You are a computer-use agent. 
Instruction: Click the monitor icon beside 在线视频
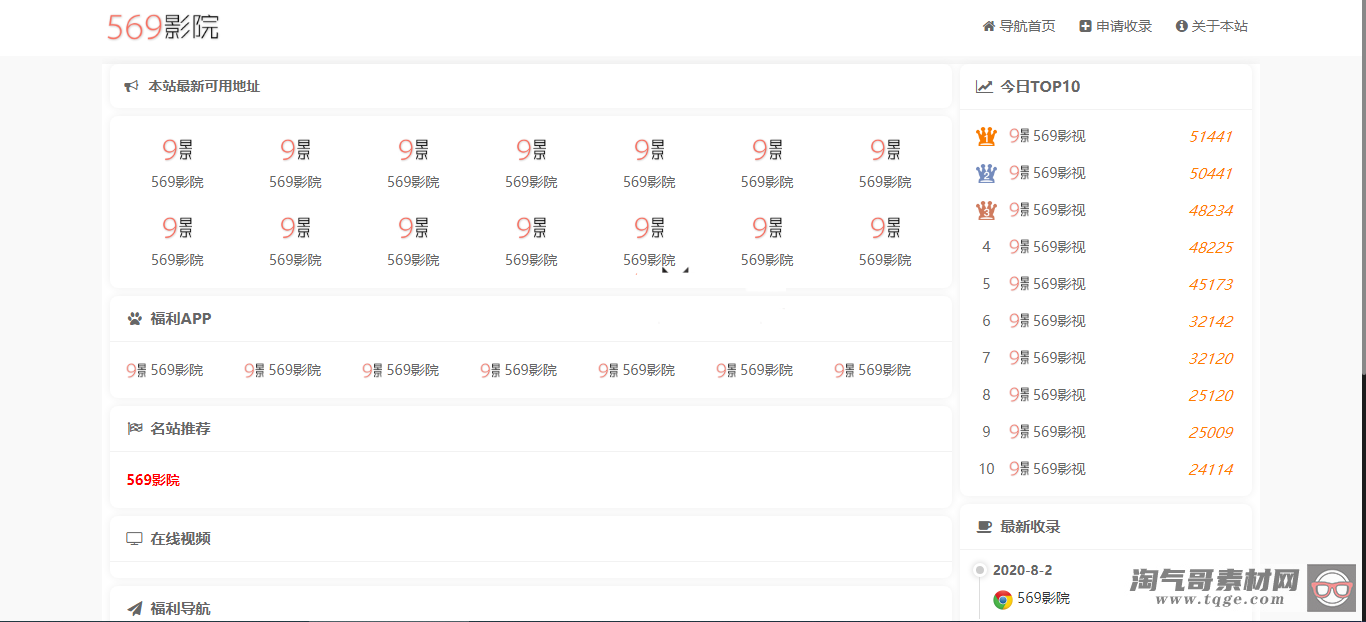134,539
